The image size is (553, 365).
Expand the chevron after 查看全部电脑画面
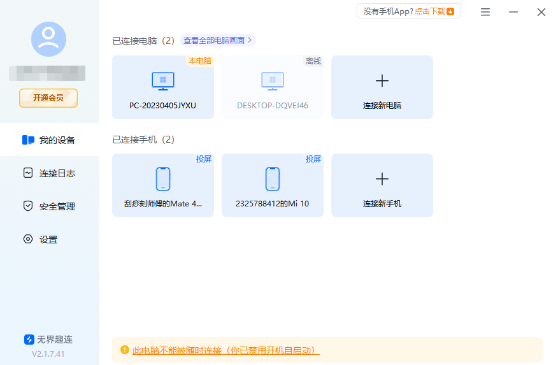click(x=250, y=40)
